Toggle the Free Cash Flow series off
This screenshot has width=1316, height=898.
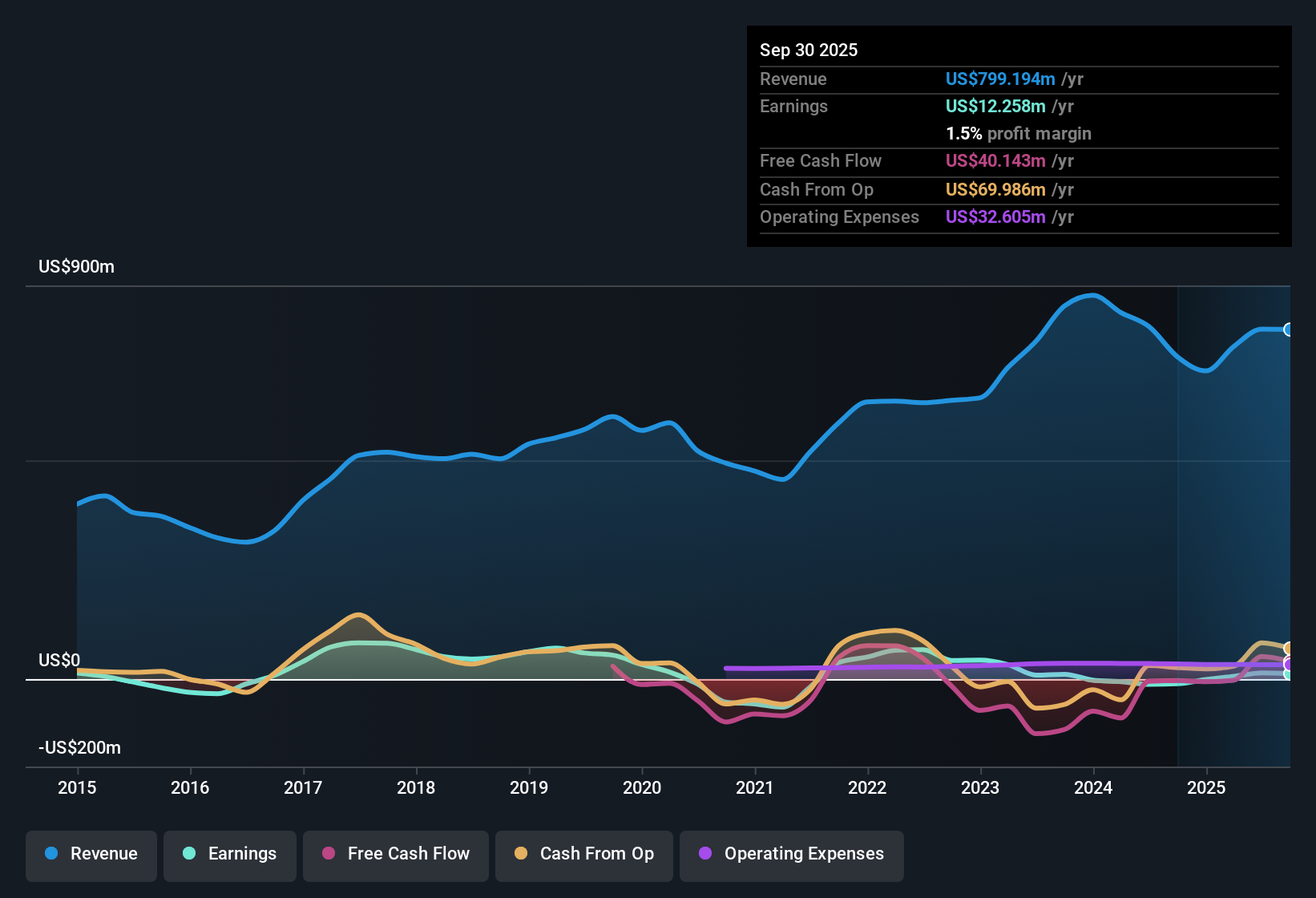(395, 854)
